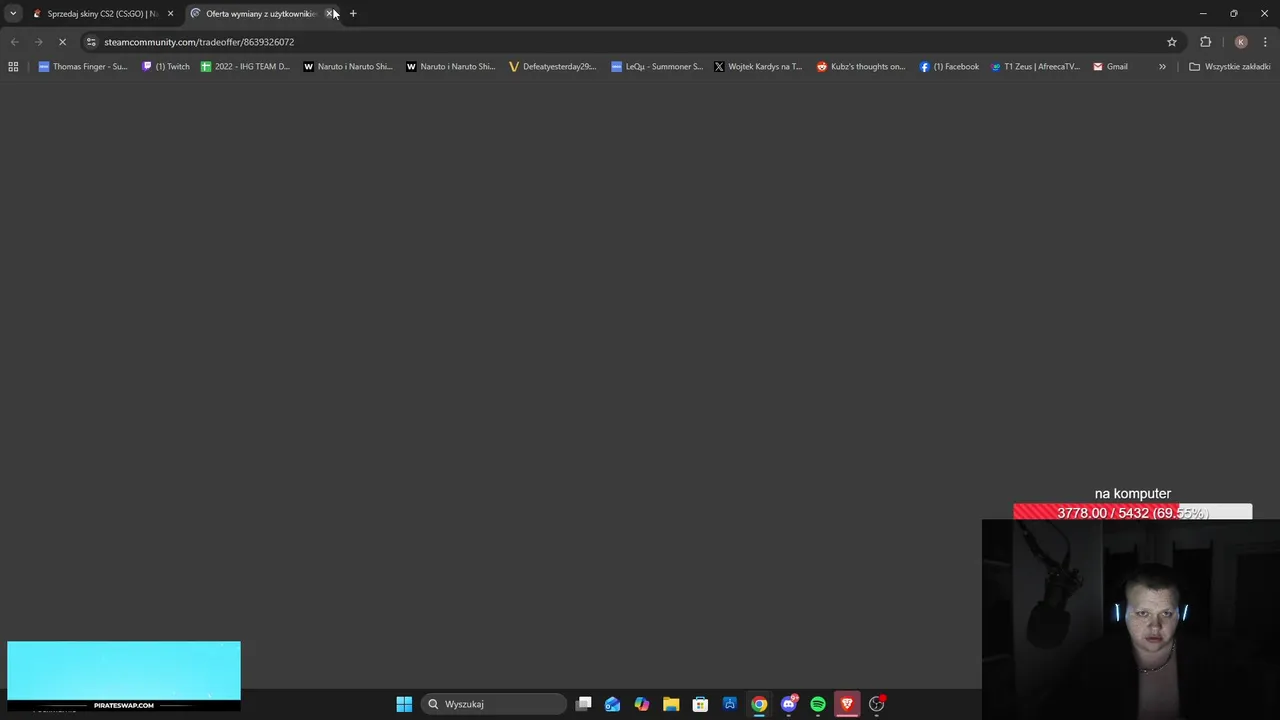Launch Copilot from the taskbar
The height and width of the screenshot is (720, 1280).
pyautogui.click(x=642, y=704)
